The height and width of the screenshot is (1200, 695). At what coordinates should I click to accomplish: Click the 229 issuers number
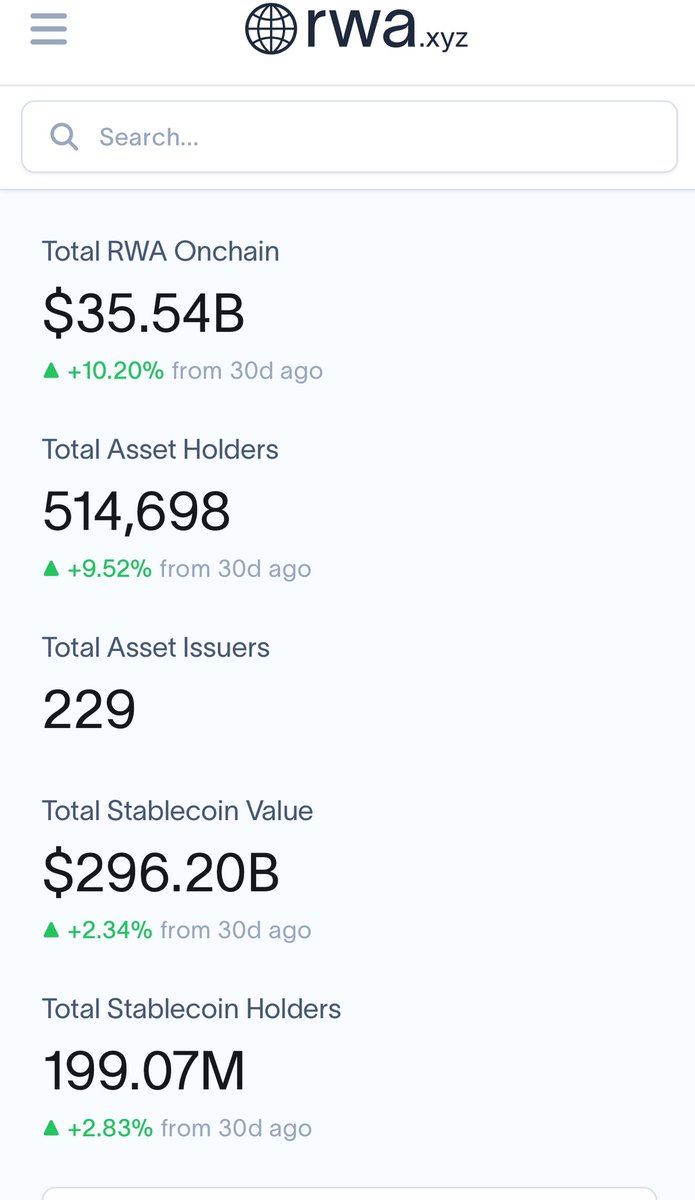(89, 710)
